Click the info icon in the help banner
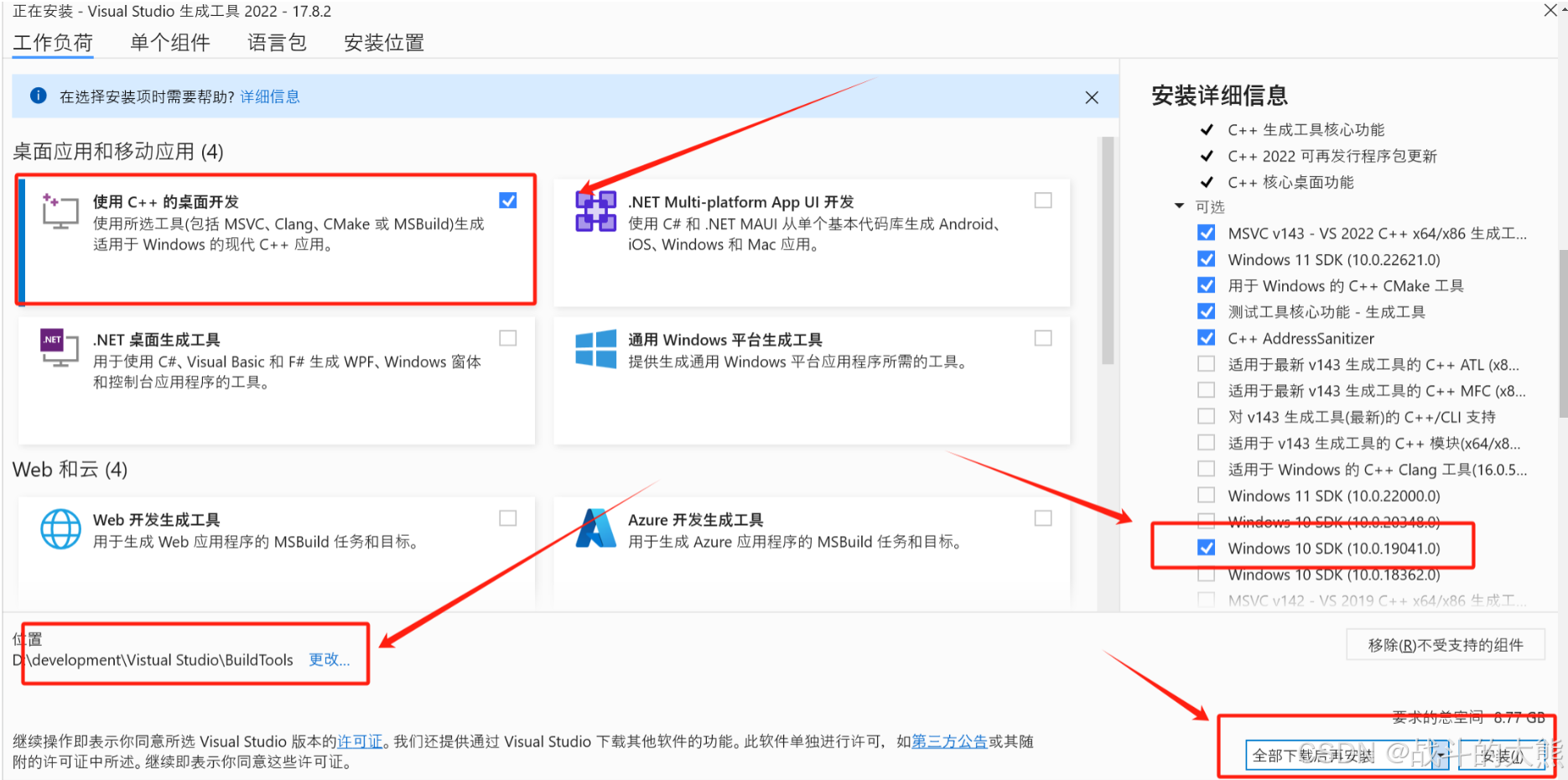 click(x=38, y=96)
